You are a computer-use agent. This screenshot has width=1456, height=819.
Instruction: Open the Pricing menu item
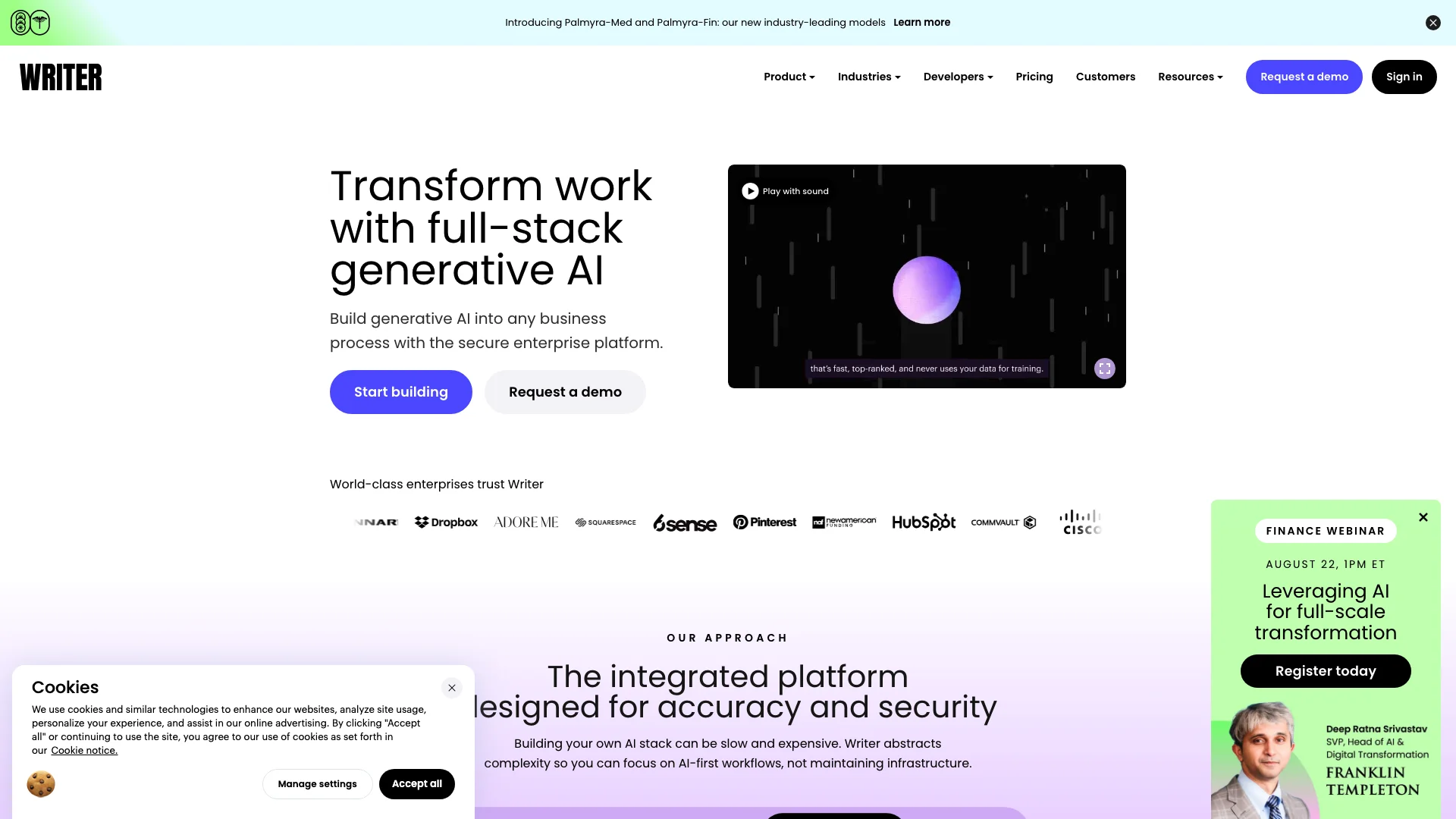click(1034, 76)
